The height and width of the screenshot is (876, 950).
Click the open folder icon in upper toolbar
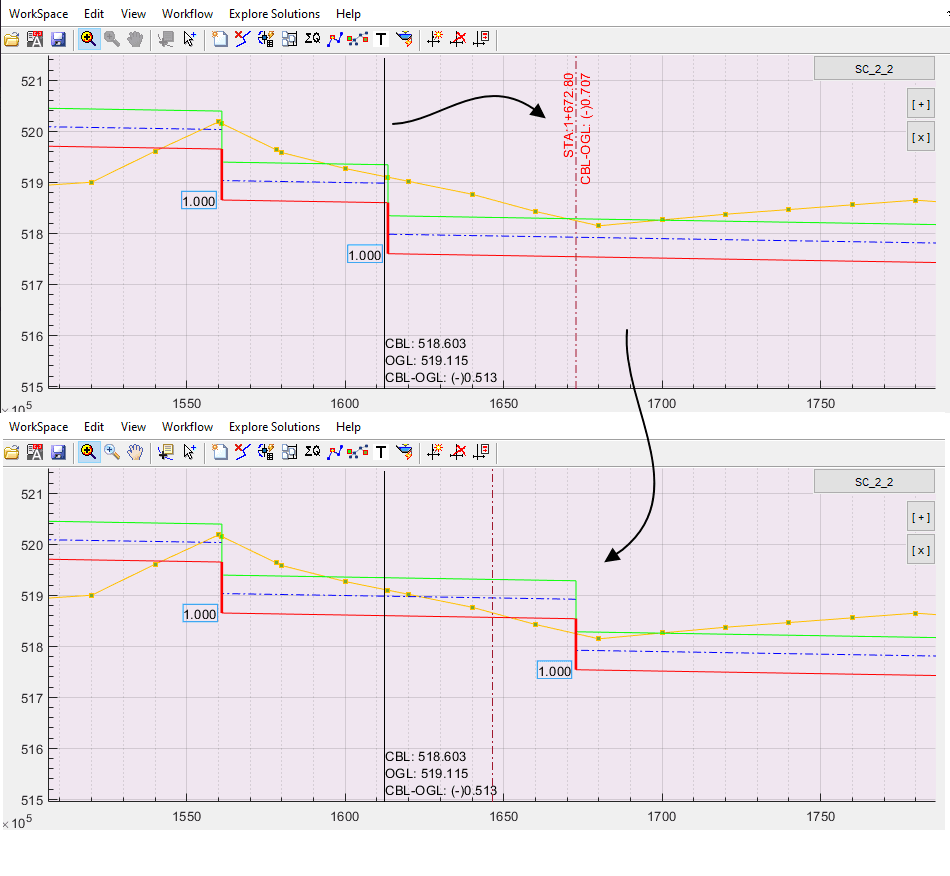tap(12, 40)
